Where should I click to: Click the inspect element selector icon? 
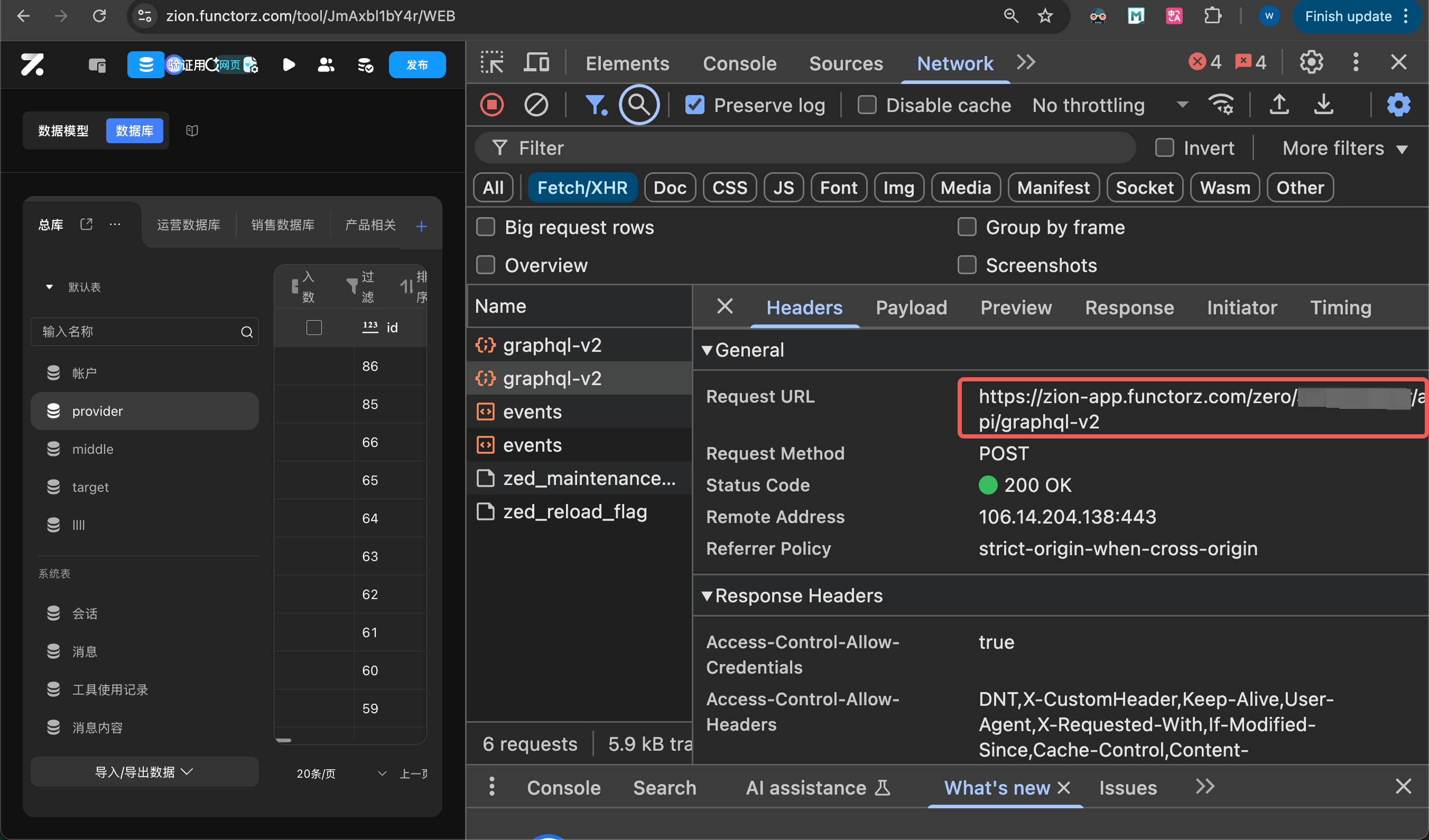[491, 62]
